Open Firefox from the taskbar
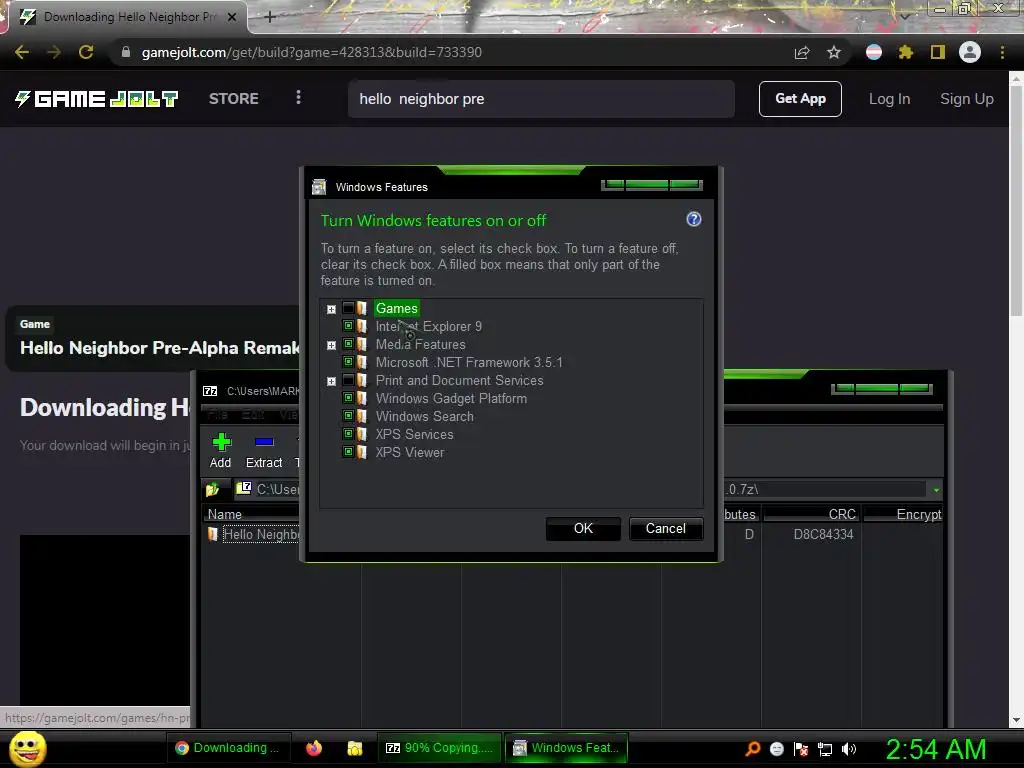This screenshot has height=768, width=1024. coord(314,748)
